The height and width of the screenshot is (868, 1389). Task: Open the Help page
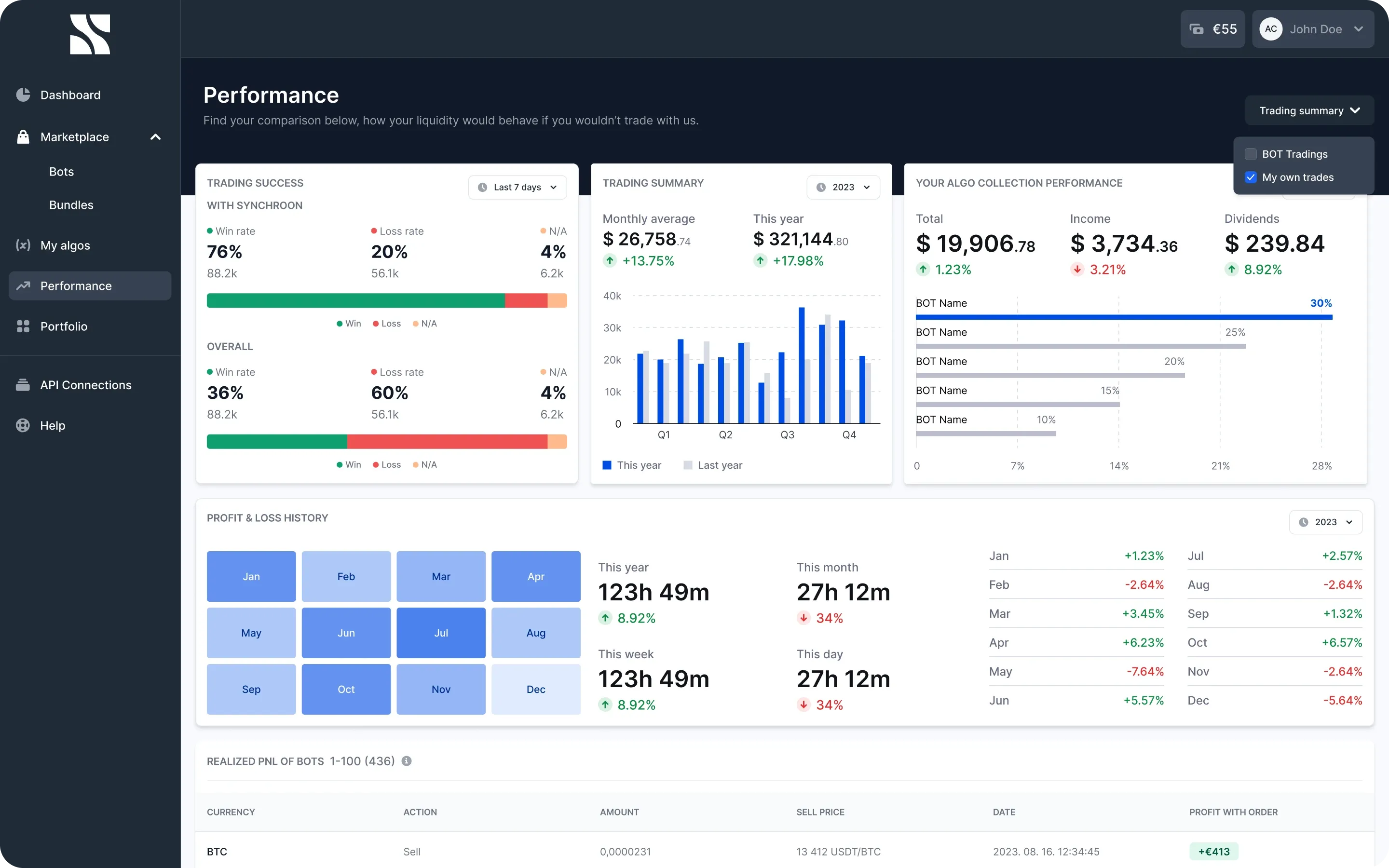pyautogui.click(x=90, y=425)
